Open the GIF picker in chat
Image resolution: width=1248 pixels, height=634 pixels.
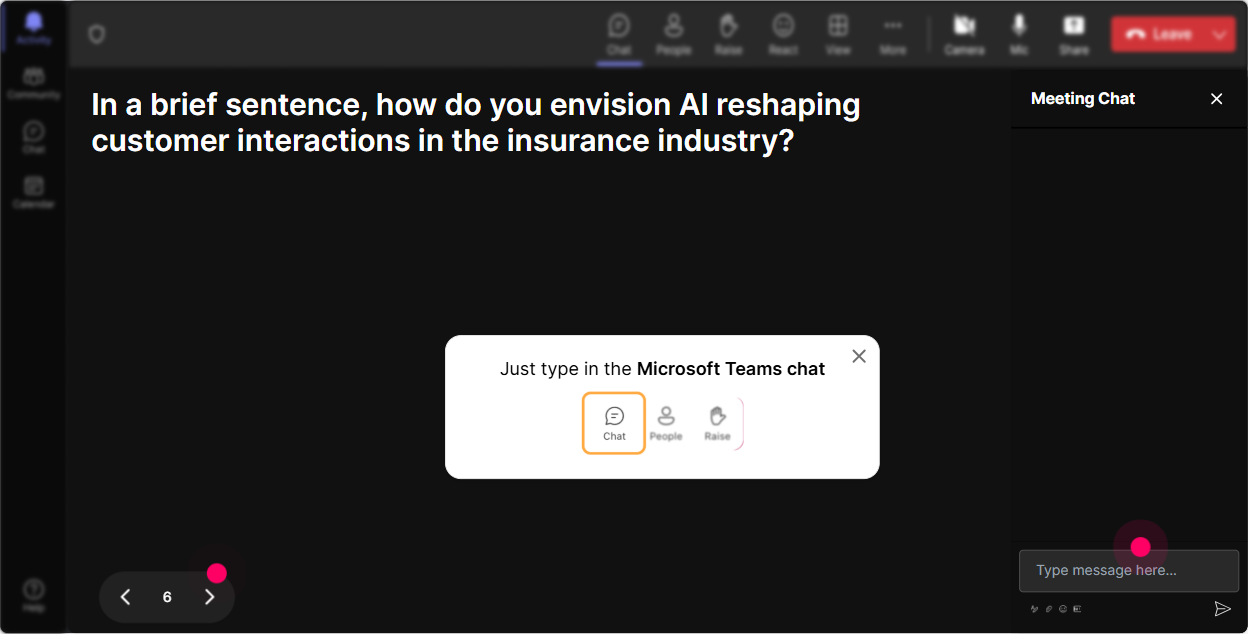1077,608
